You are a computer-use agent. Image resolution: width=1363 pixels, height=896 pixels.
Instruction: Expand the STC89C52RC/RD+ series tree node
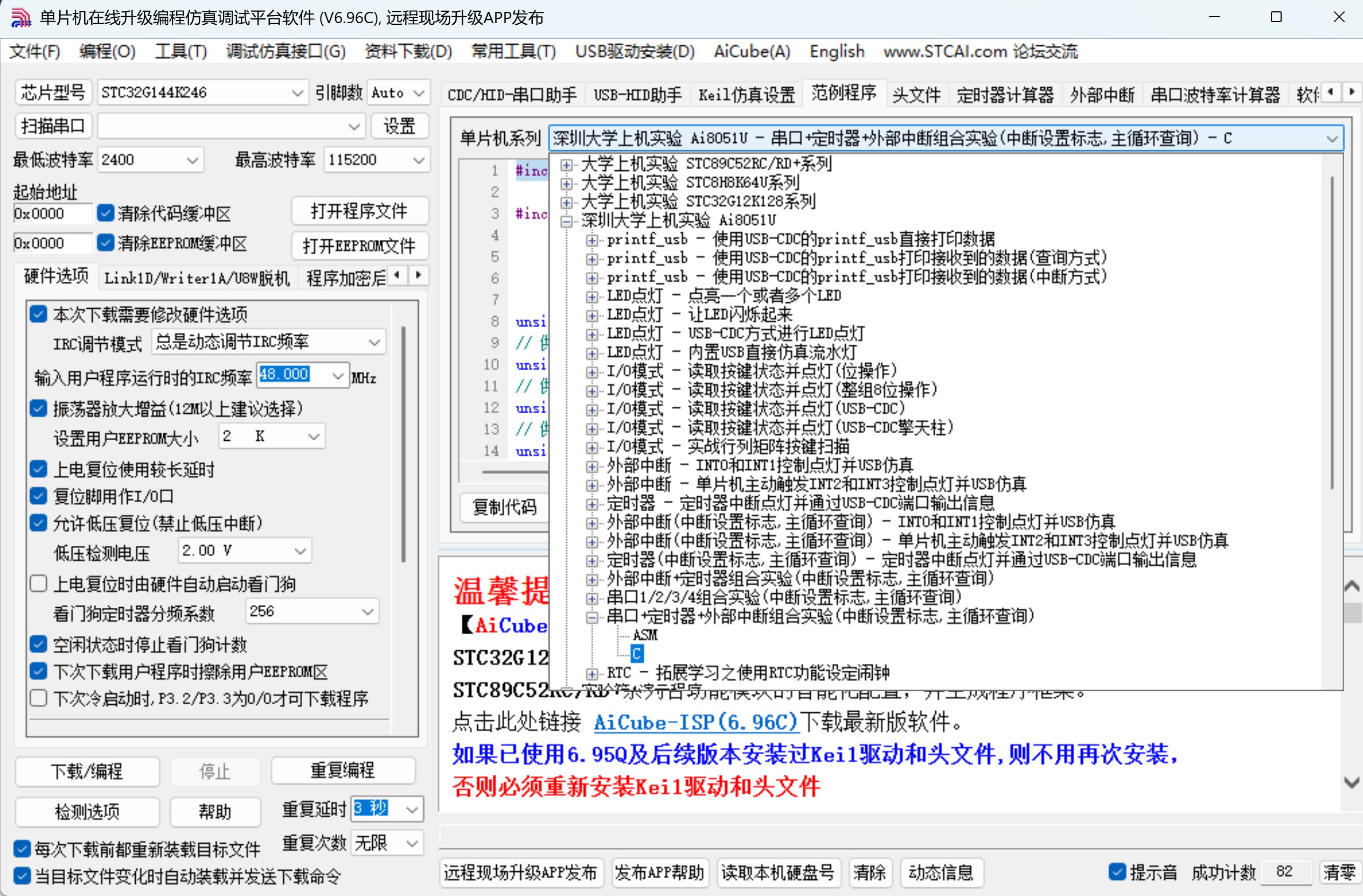coord(566,165)
